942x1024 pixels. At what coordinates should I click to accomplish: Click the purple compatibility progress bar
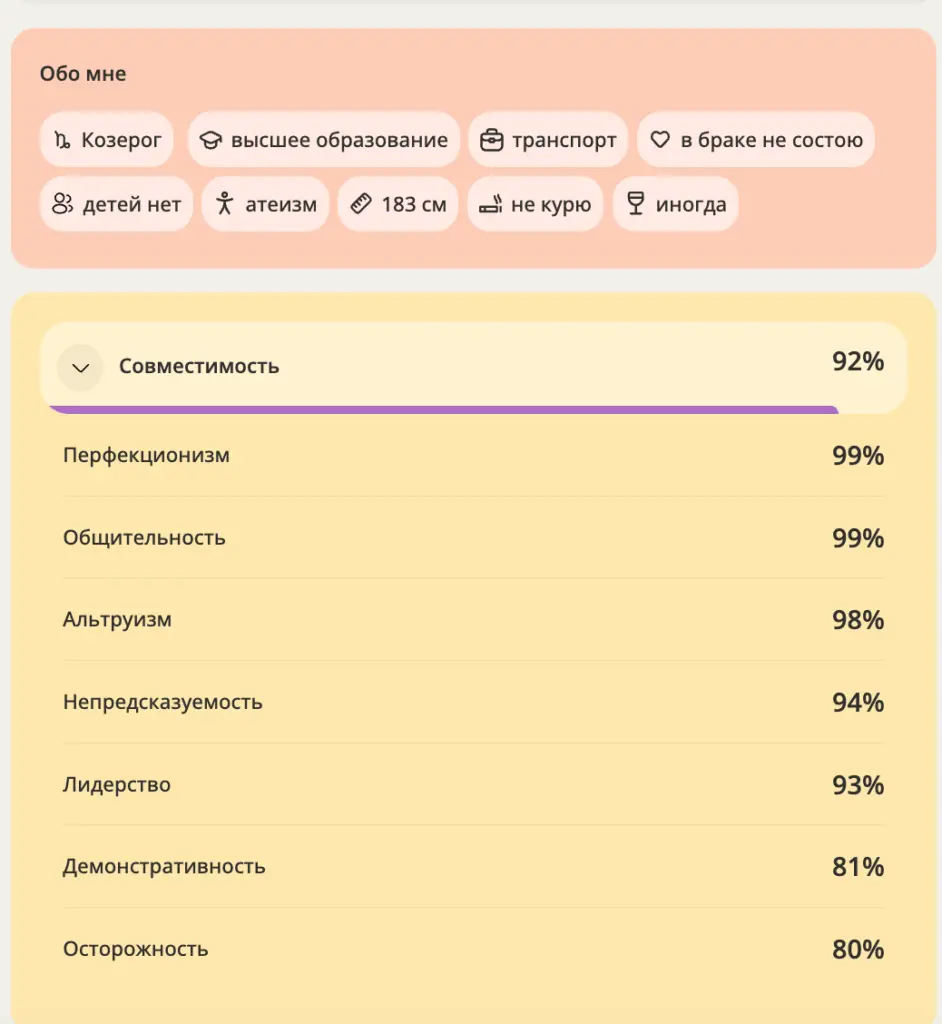tap(440, 410)
